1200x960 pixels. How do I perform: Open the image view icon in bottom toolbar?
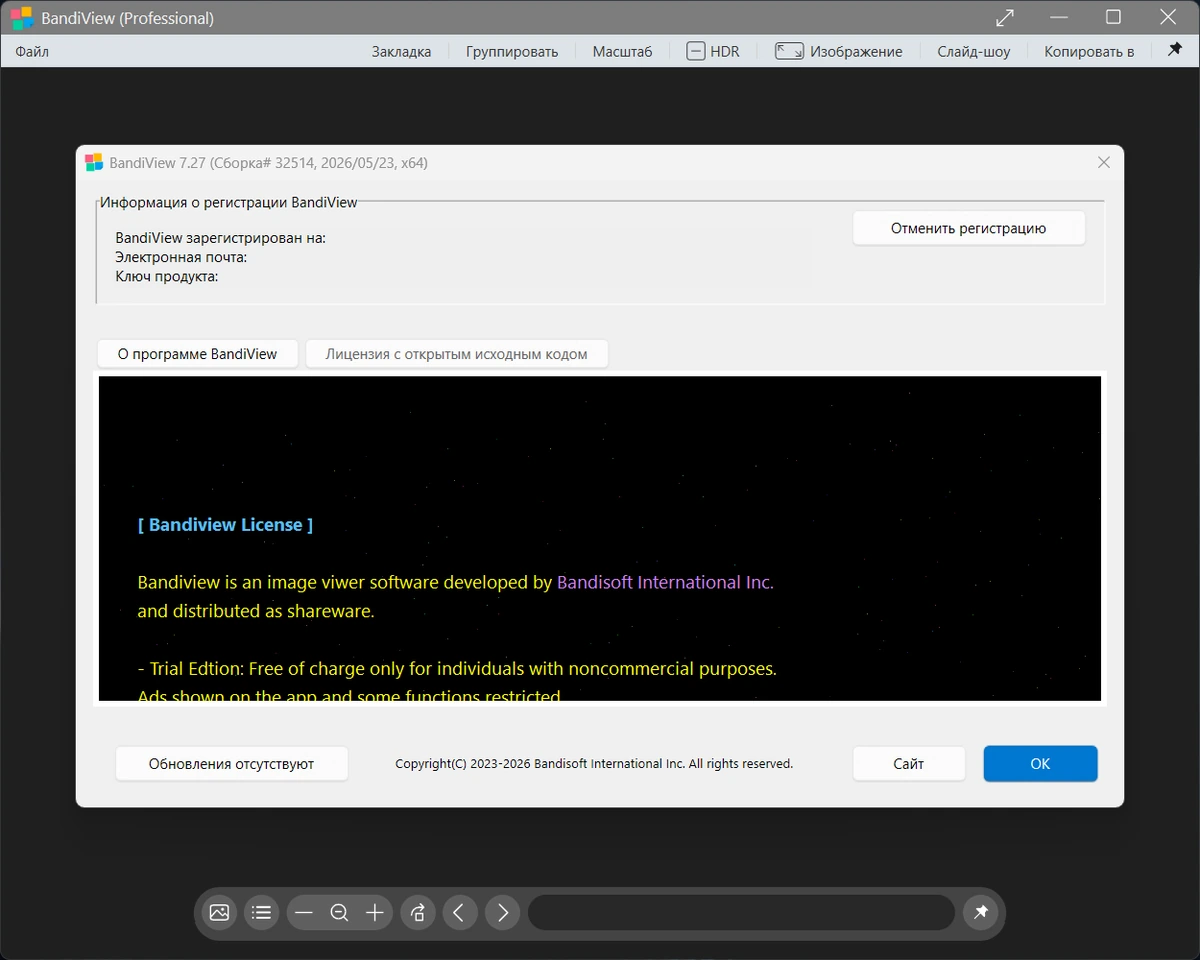pos(219,912)
